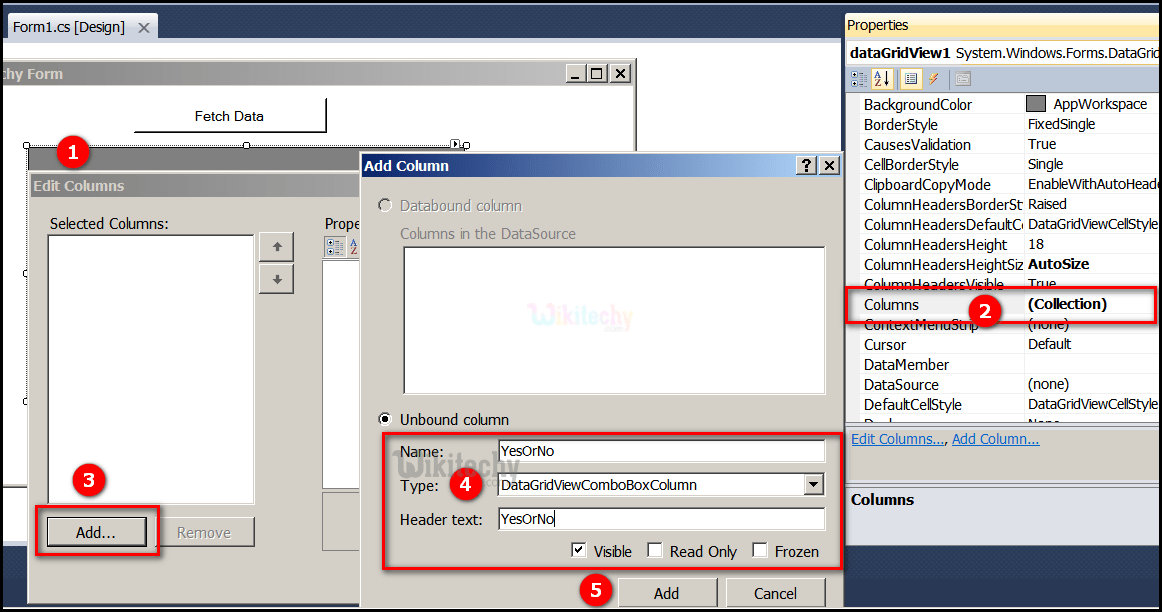Select the Events lightning bolt icon in Properties
Viewport: 1162px width, 612px height.
point(934,78)
